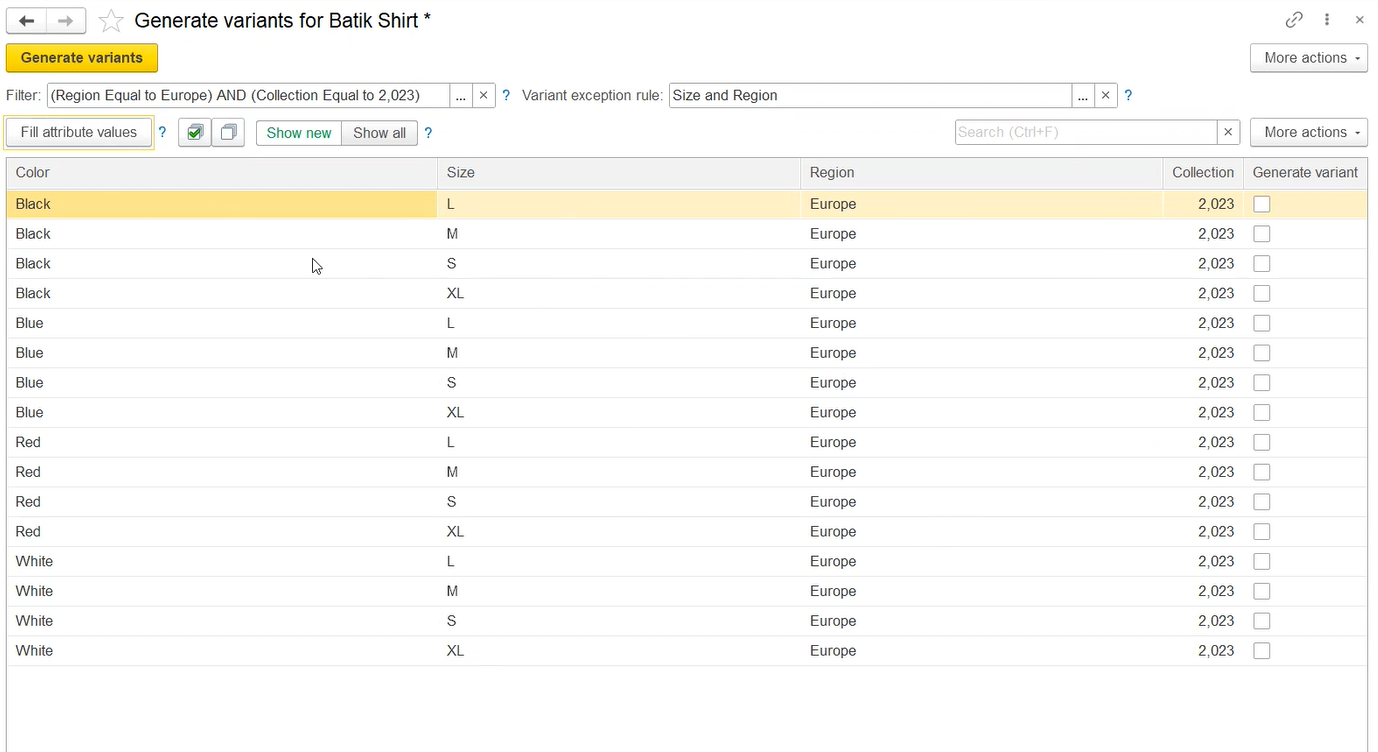Image resolution: width=1378 pixels, height=752 pixels.
Task: Select Size cell of Blue L row
Action: [619, 323]
